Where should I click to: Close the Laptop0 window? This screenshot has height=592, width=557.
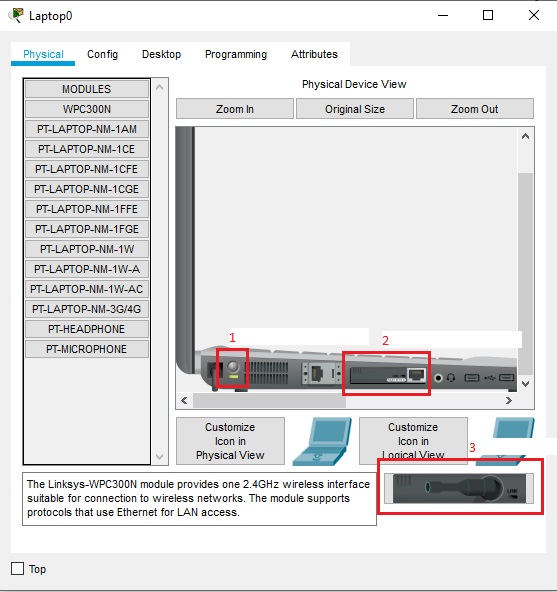click(x=534, y=15)
